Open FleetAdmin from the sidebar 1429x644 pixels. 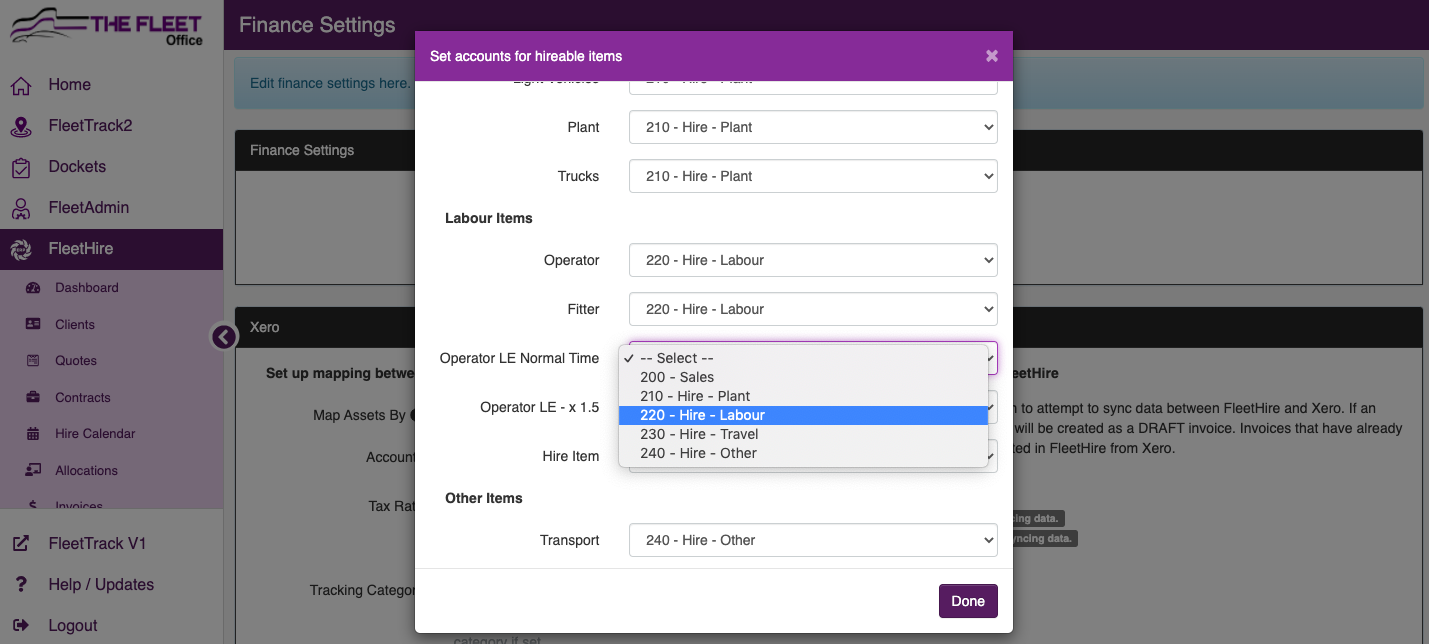coord(88,208)
